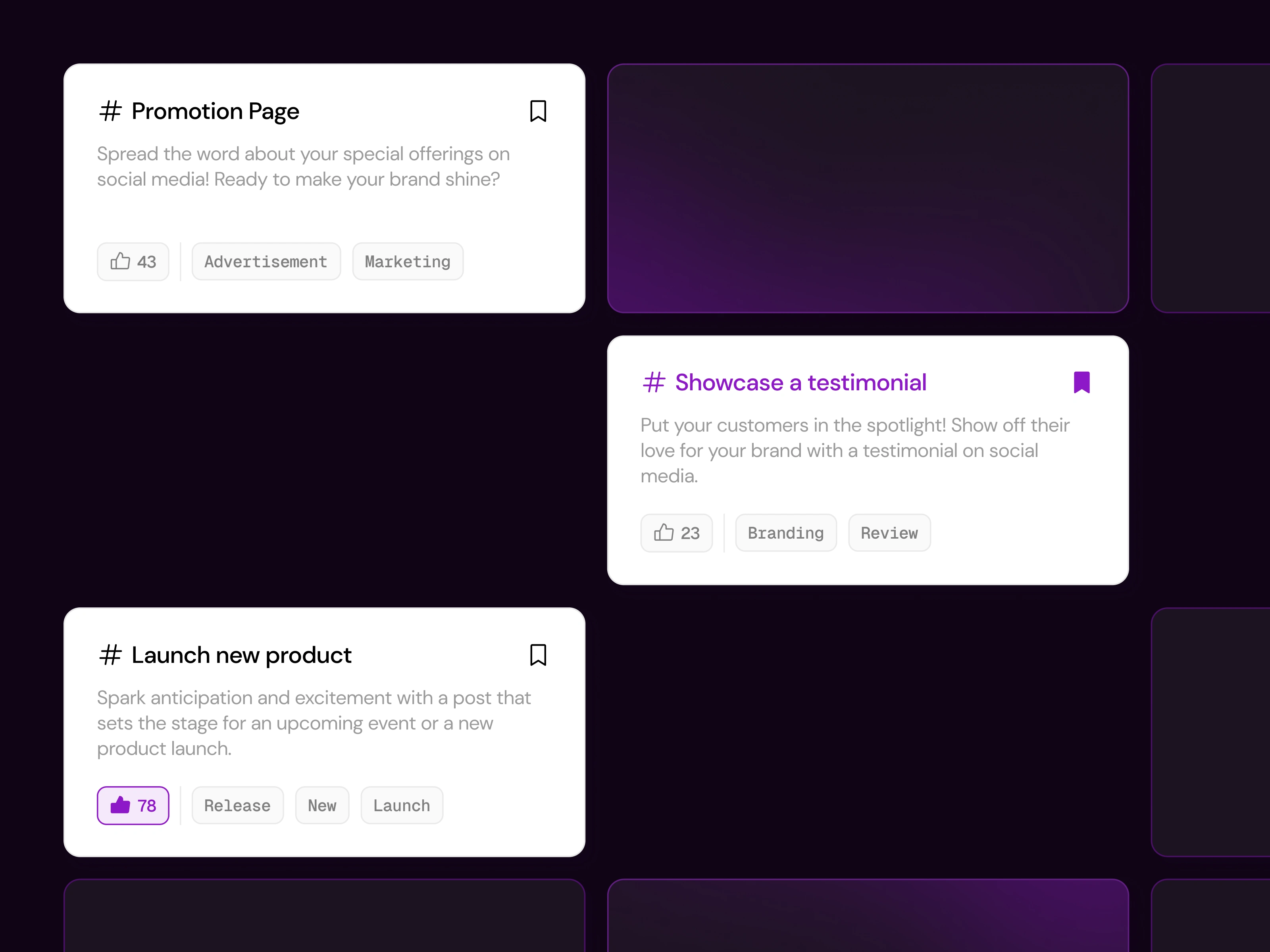
Task: Select the Marketing tag
Action: (x=408, y=262)
